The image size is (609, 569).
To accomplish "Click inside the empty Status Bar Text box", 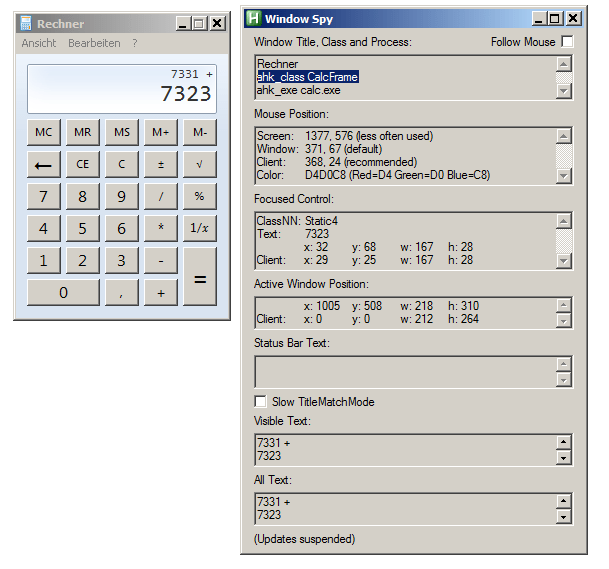I will [405, 372].
